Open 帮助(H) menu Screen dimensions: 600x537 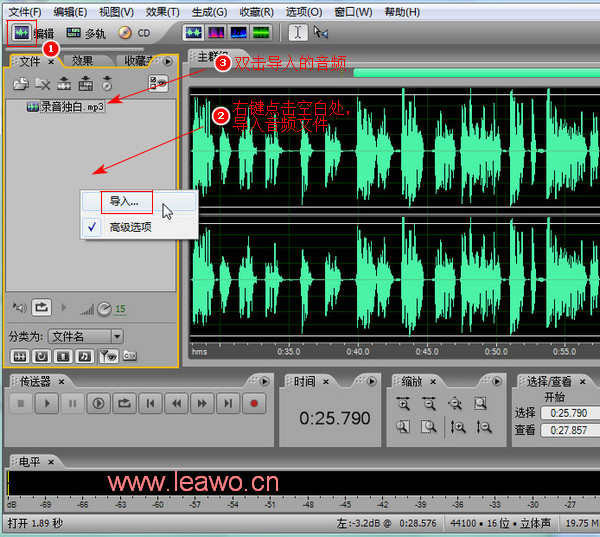(402, 12)
